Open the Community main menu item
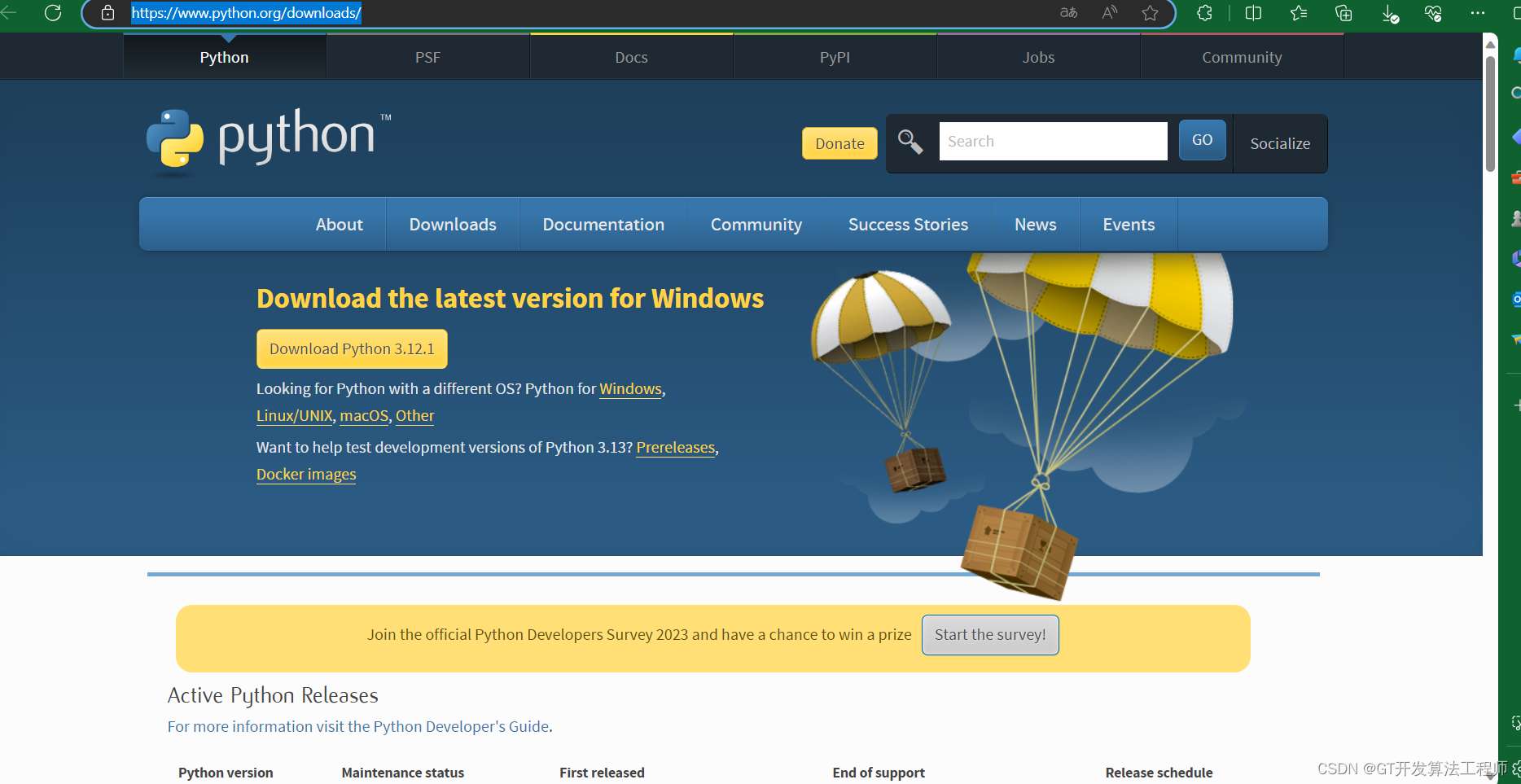 point(756,225)
